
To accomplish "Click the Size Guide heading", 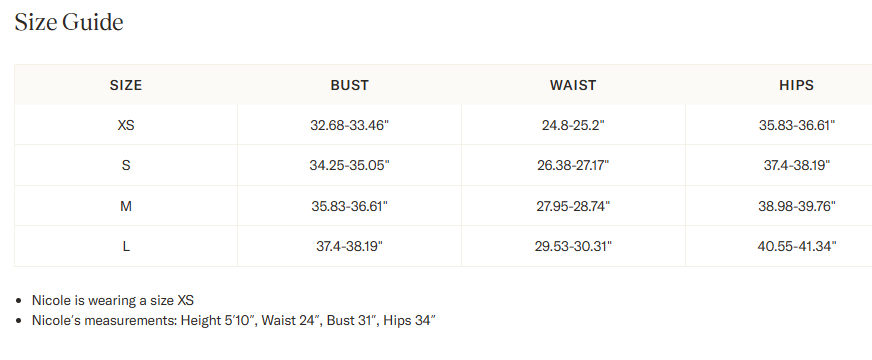I will (69, 22).
